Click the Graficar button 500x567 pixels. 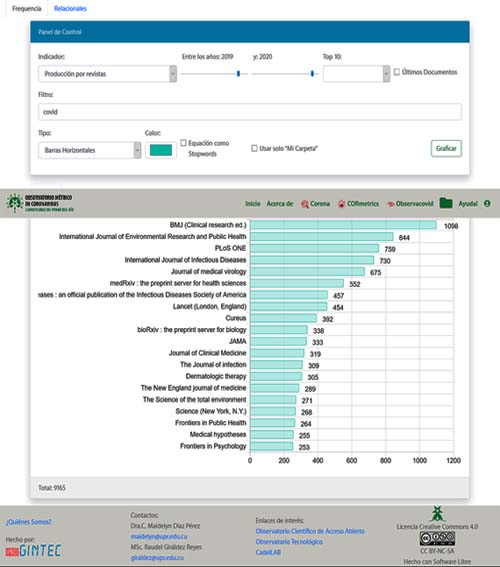[x=446, y=148]
